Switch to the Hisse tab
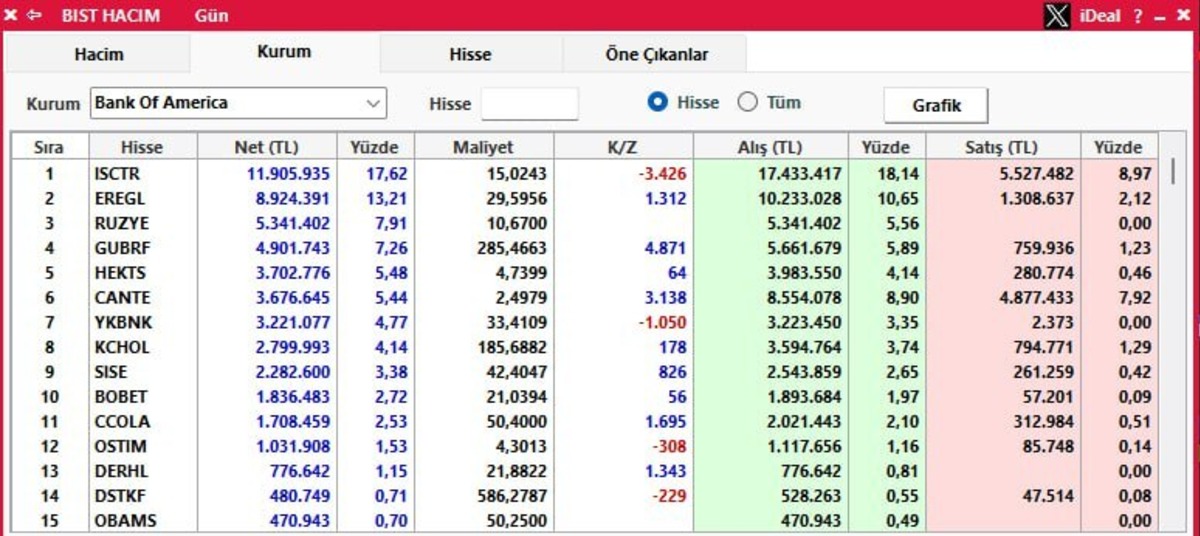 (470, 54)
